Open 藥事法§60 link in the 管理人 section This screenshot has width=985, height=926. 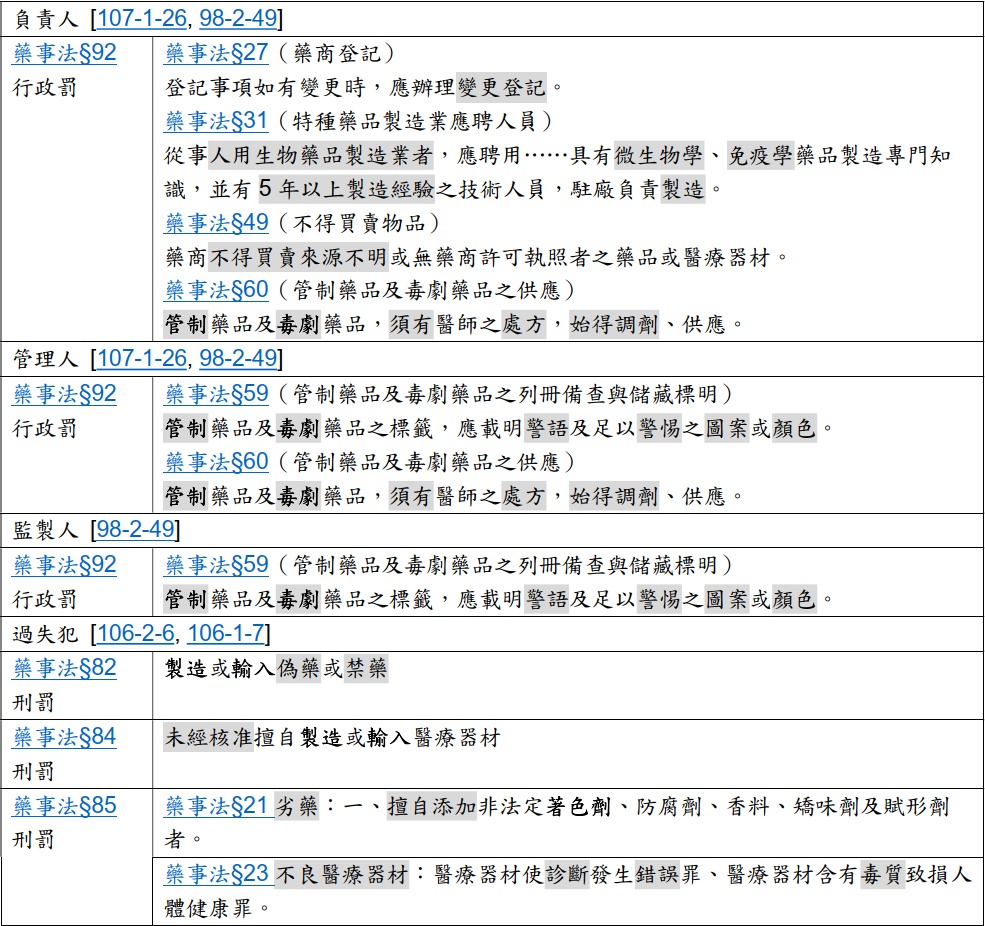tap(216, 461)
